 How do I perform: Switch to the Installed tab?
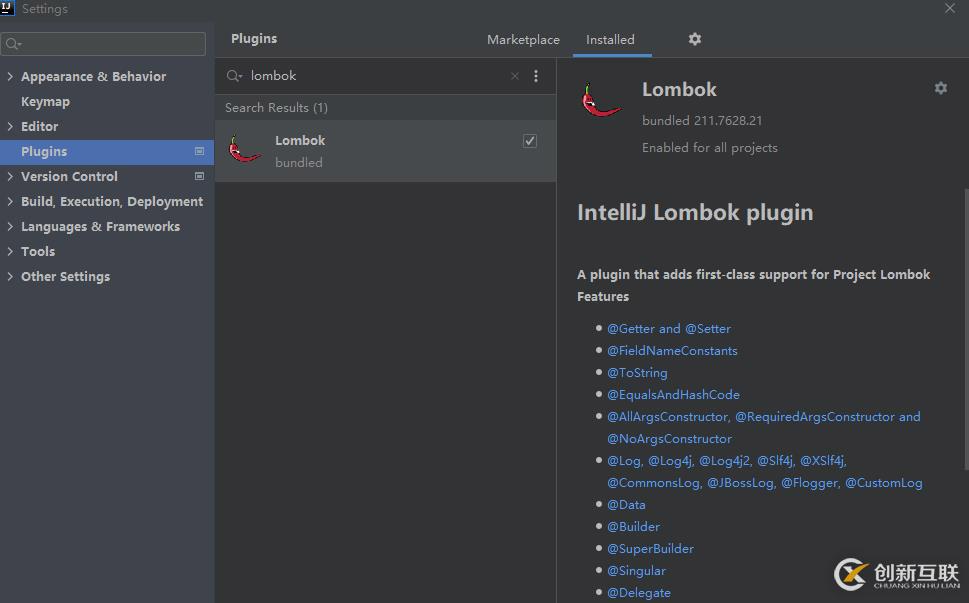(610, 40)
